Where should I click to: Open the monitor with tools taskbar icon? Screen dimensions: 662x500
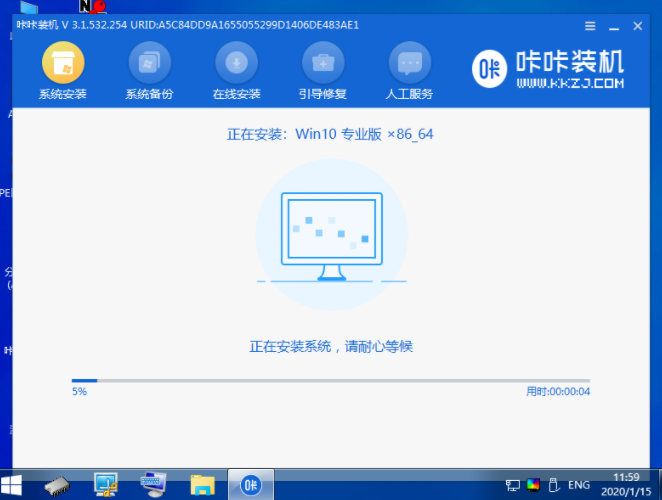point(105,484)
